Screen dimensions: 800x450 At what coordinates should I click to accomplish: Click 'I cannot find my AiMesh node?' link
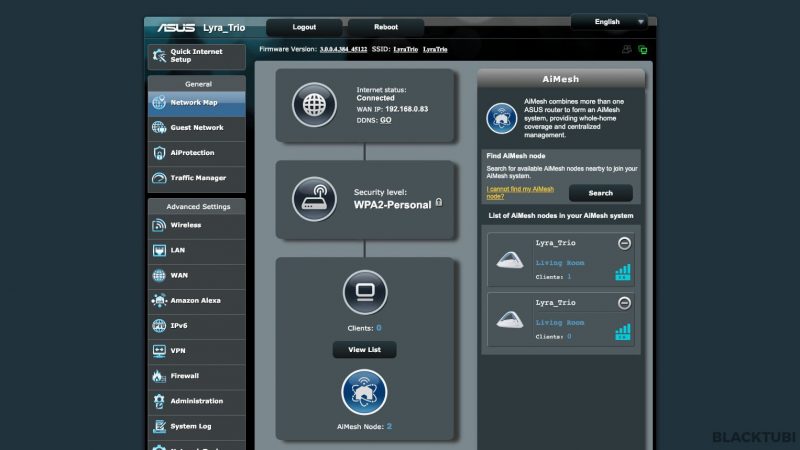[x=520, y=193]
